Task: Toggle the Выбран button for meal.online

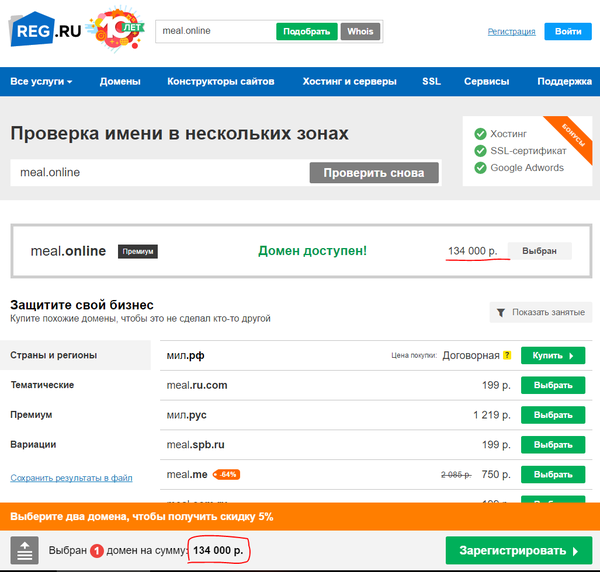Action: tap(539, 251)
